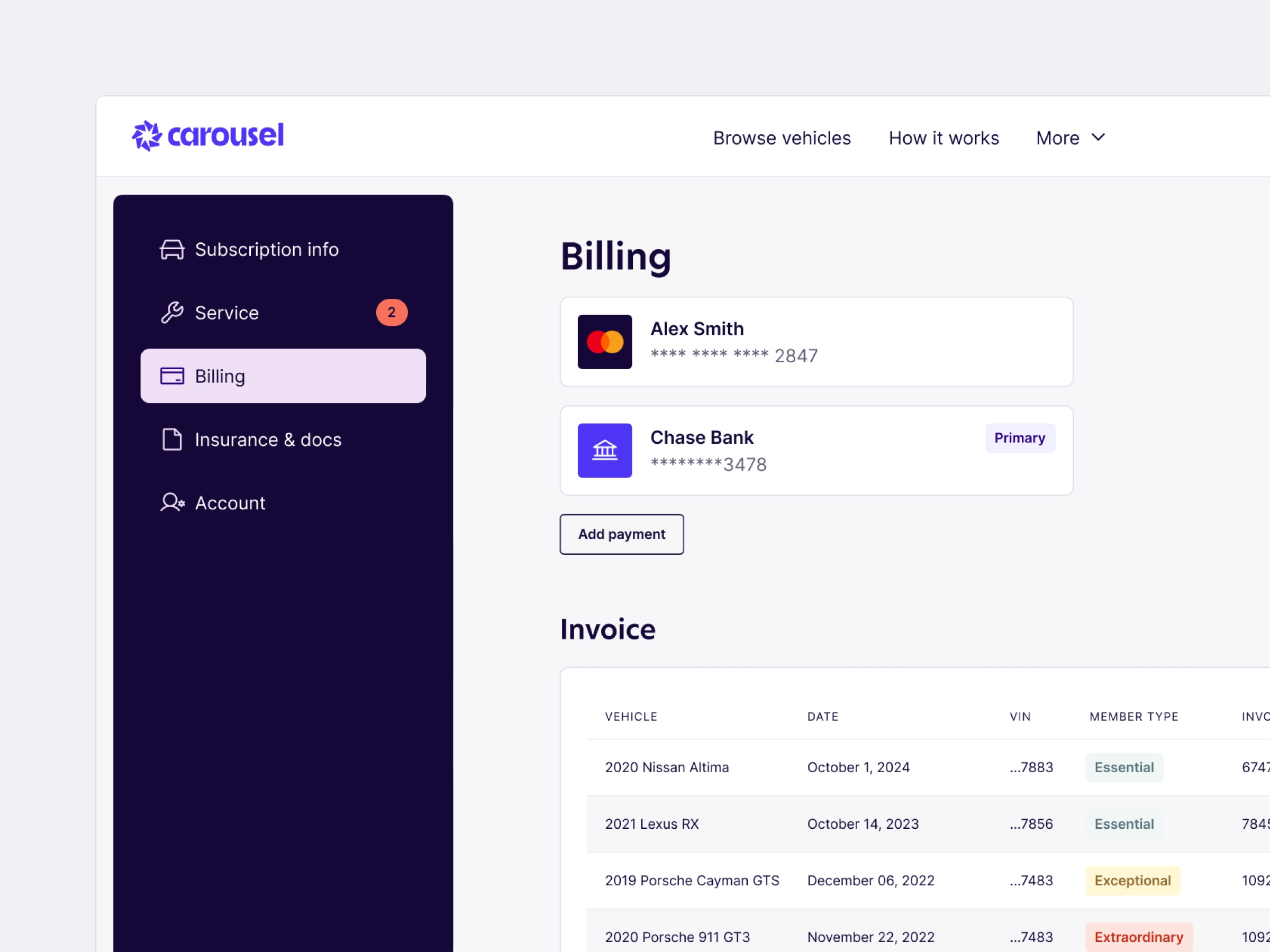The width and height of the screenshot is (1270, 952).
Task: Click the Service notification badge showing 2
Action: coord(392,313)
